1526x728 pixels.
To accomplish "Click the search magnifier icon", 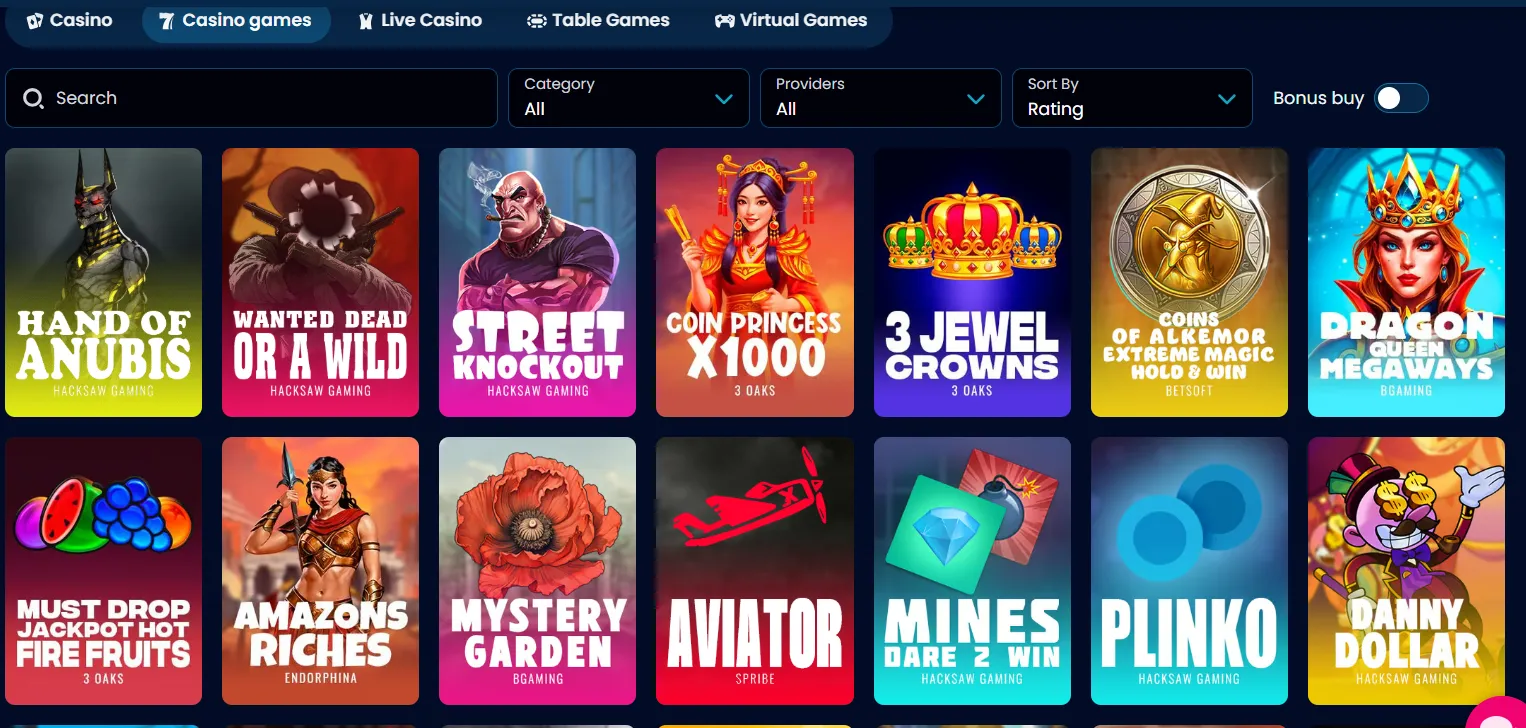I will point(33,98).
